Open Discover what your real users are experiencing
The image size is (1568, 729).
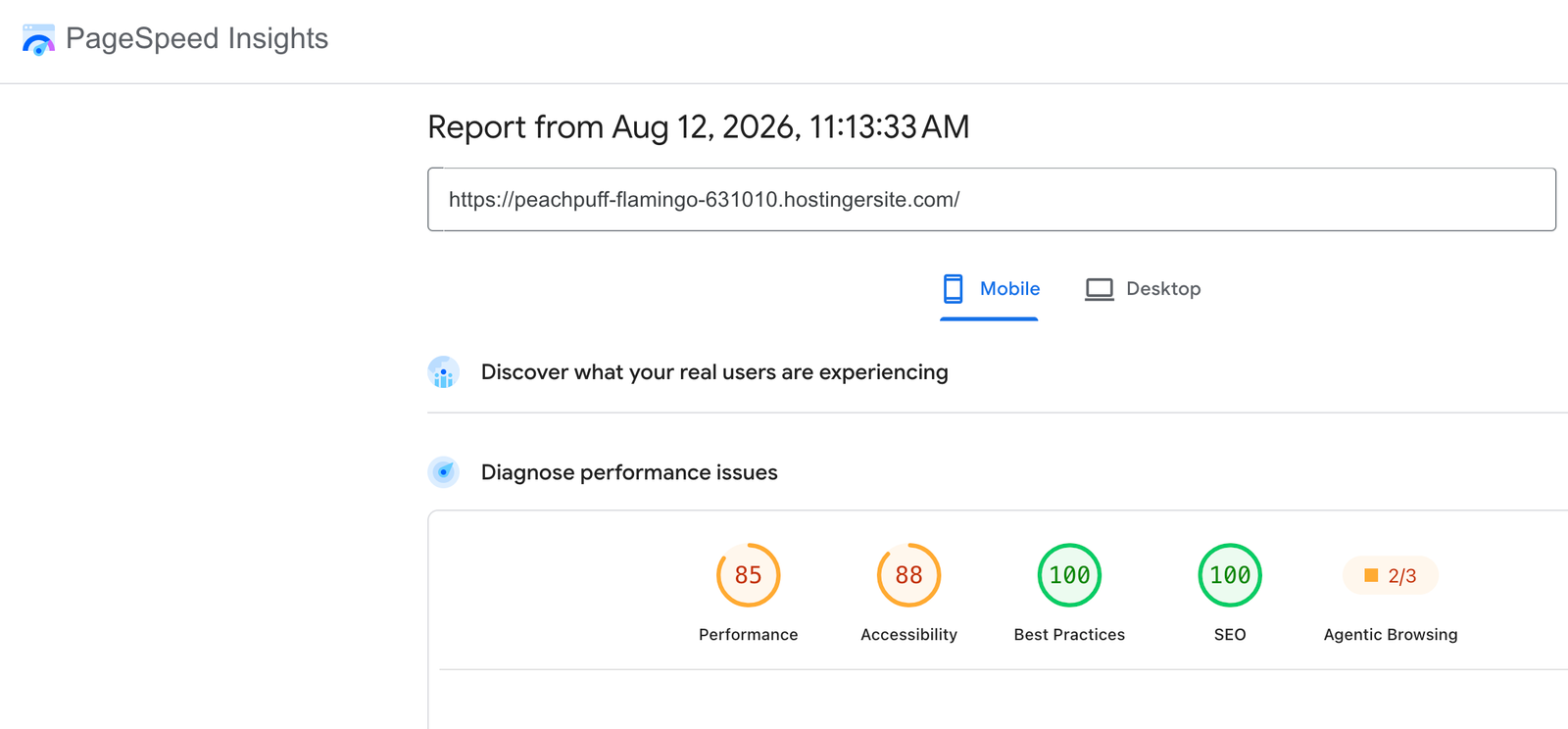coord(714,372)
